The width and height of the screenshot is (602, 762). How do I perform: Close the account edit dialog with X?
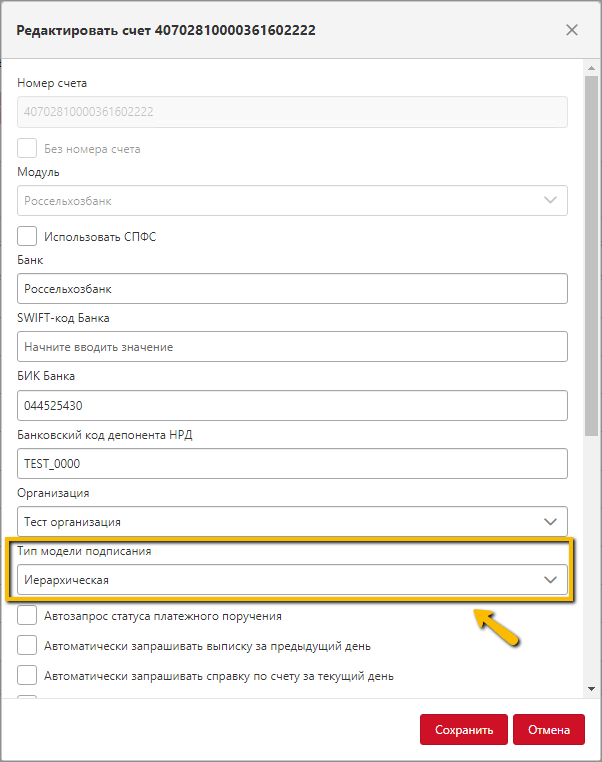click(x=572, y=30)
